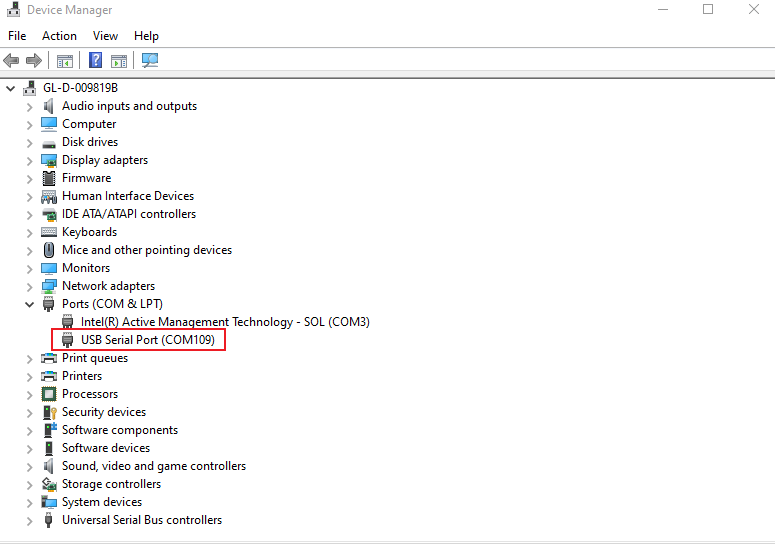Viewport: 775px width, 544px height.
Task: Click the Show/Hide Action Pane toolbar icon
Action: coord(119,61)
